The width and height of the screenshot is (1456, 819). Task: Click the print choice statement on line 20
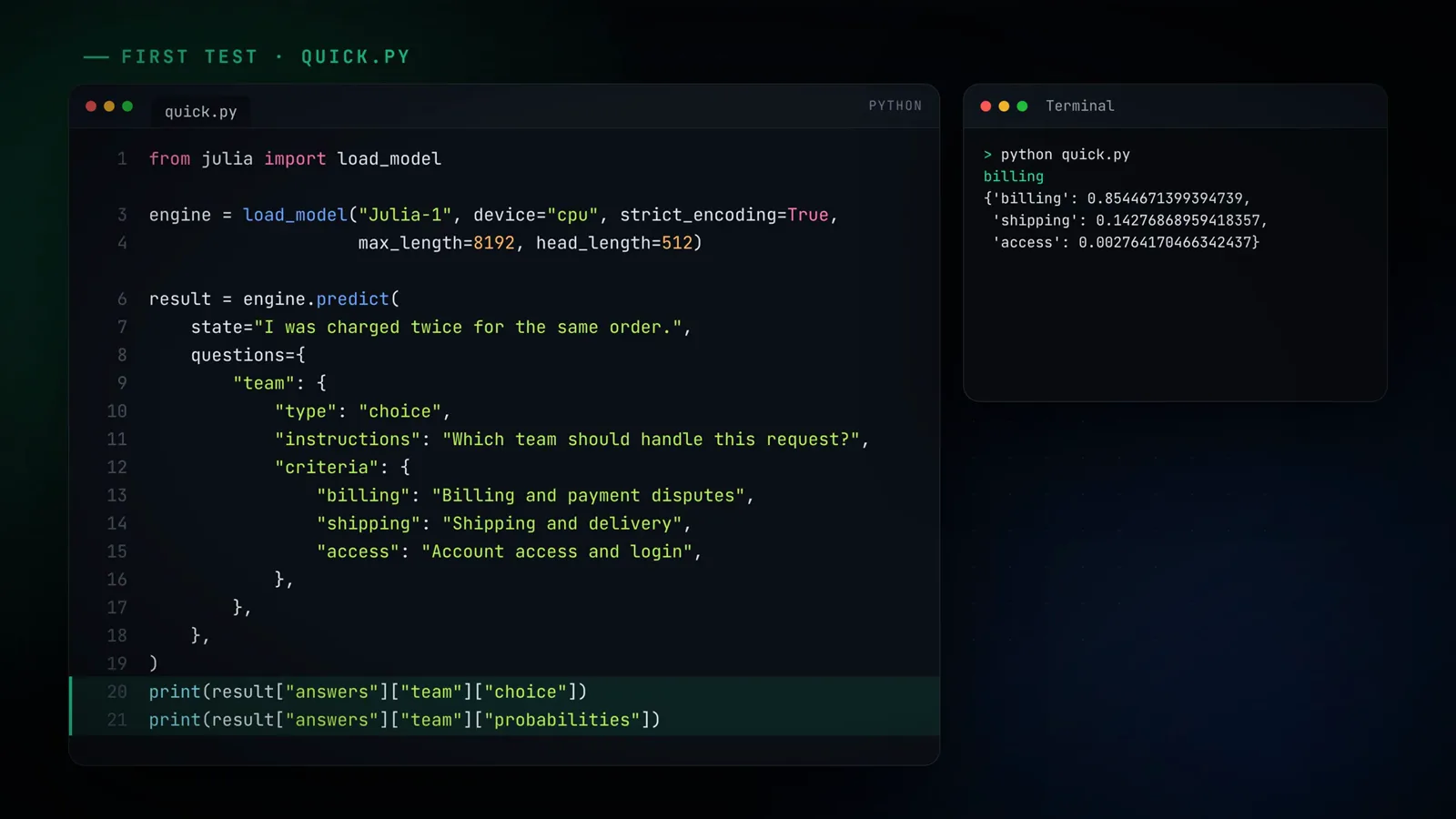[368, 692]
